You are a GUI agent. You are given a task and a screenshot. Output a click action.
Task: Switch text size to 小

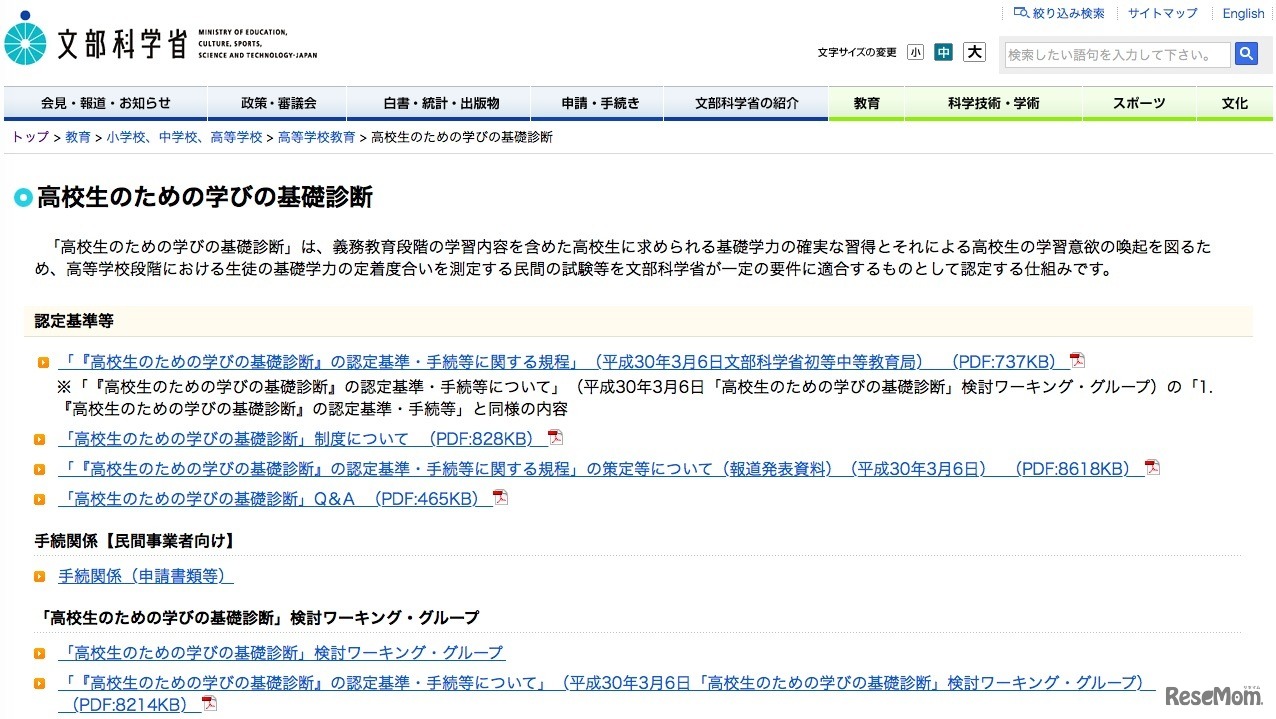pos(915,51)
